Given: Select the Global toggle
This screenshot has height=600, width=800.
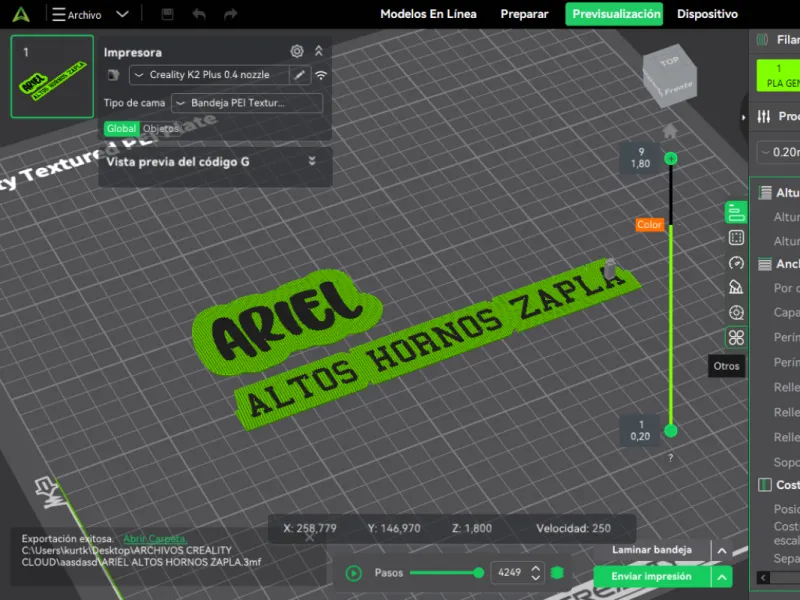Looking at the screenshot, I should click(121, 129).
